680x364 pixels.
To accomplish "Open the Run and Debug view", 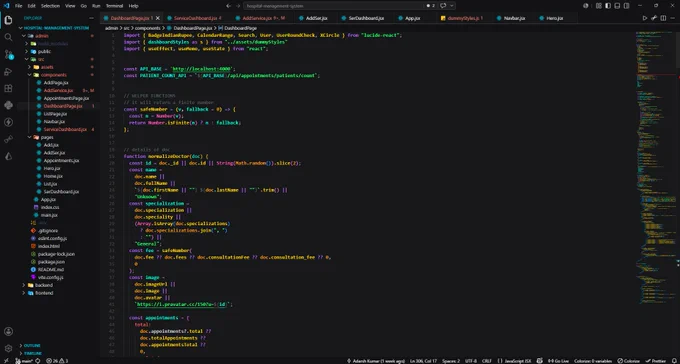I will (8, 72).
